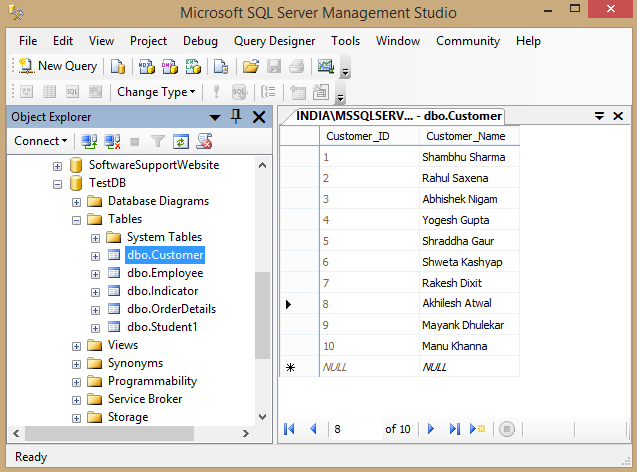Collapse the TestDB database node

58,183
